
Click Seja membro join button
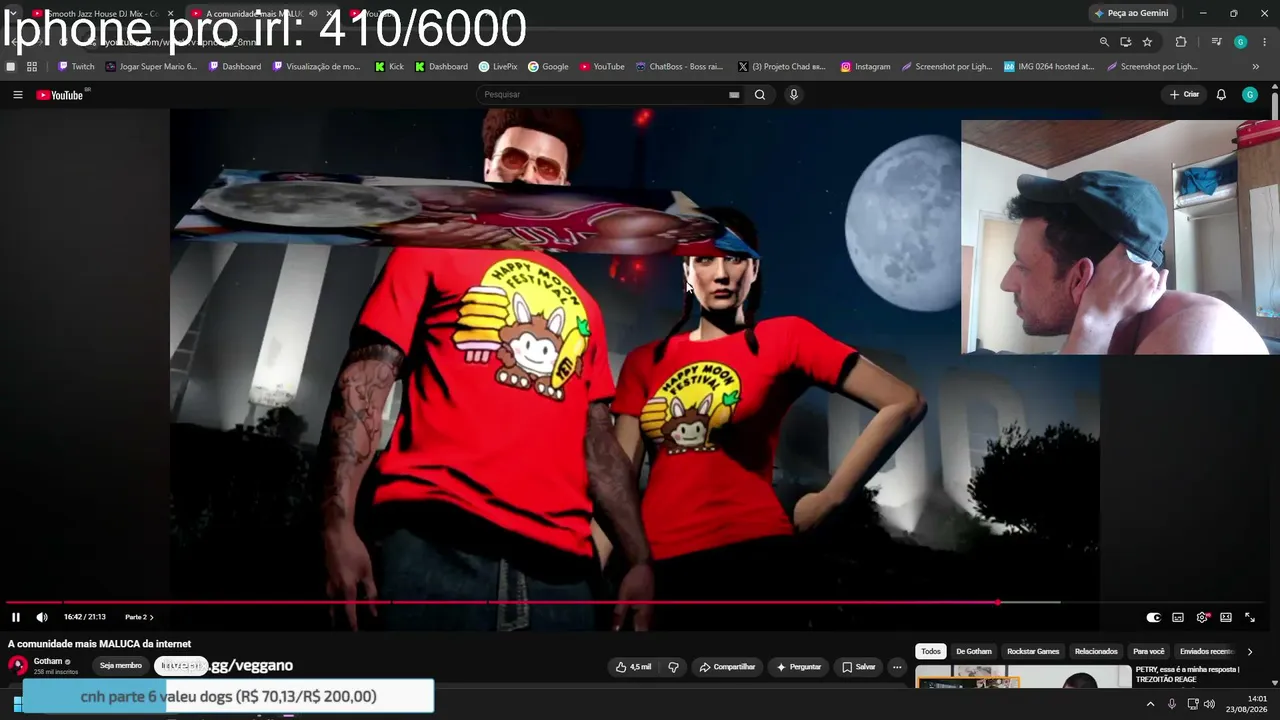click(x=121, y=666)
